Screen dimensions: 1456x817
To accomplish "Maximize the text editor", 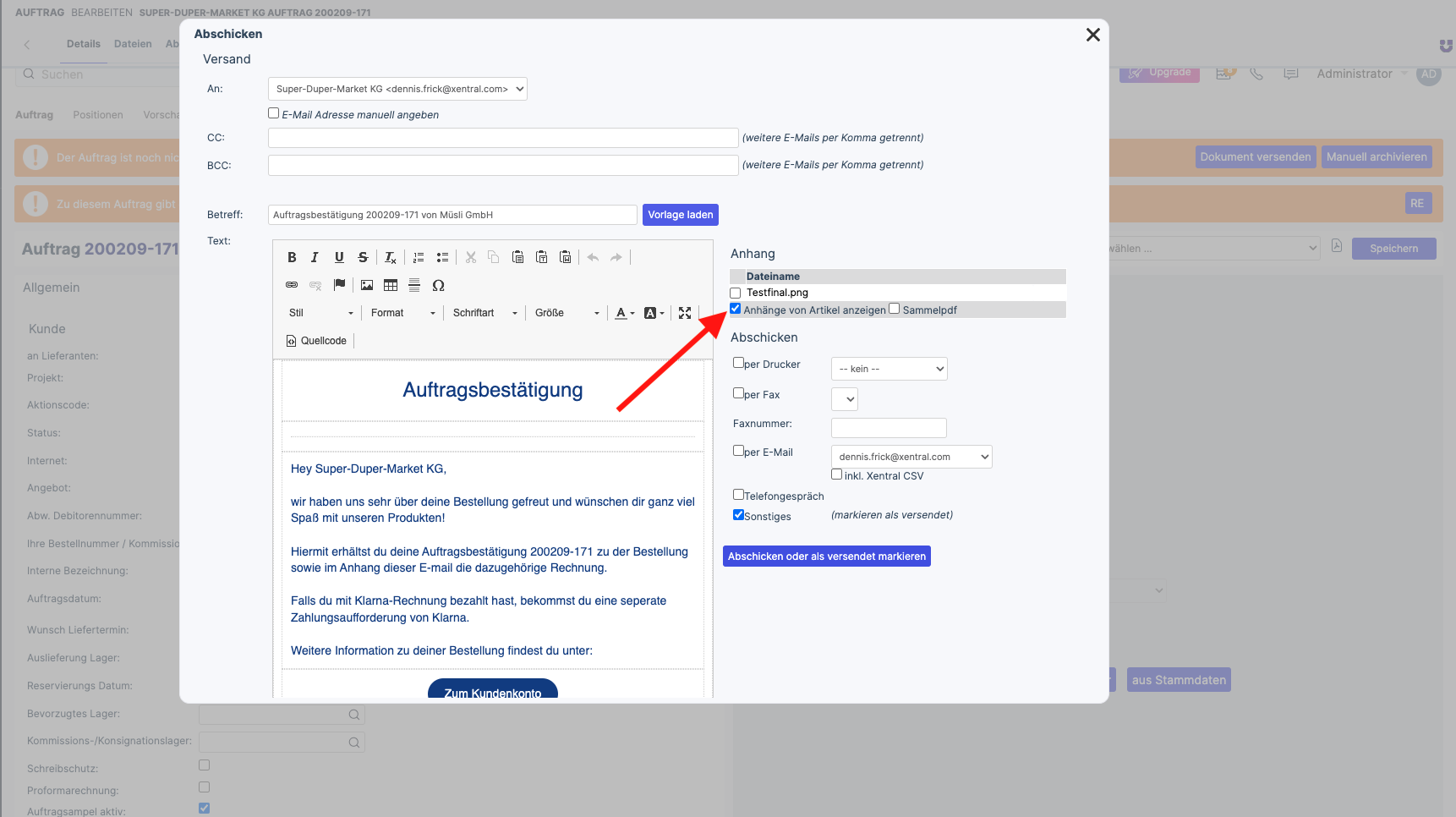I will 685,313.
